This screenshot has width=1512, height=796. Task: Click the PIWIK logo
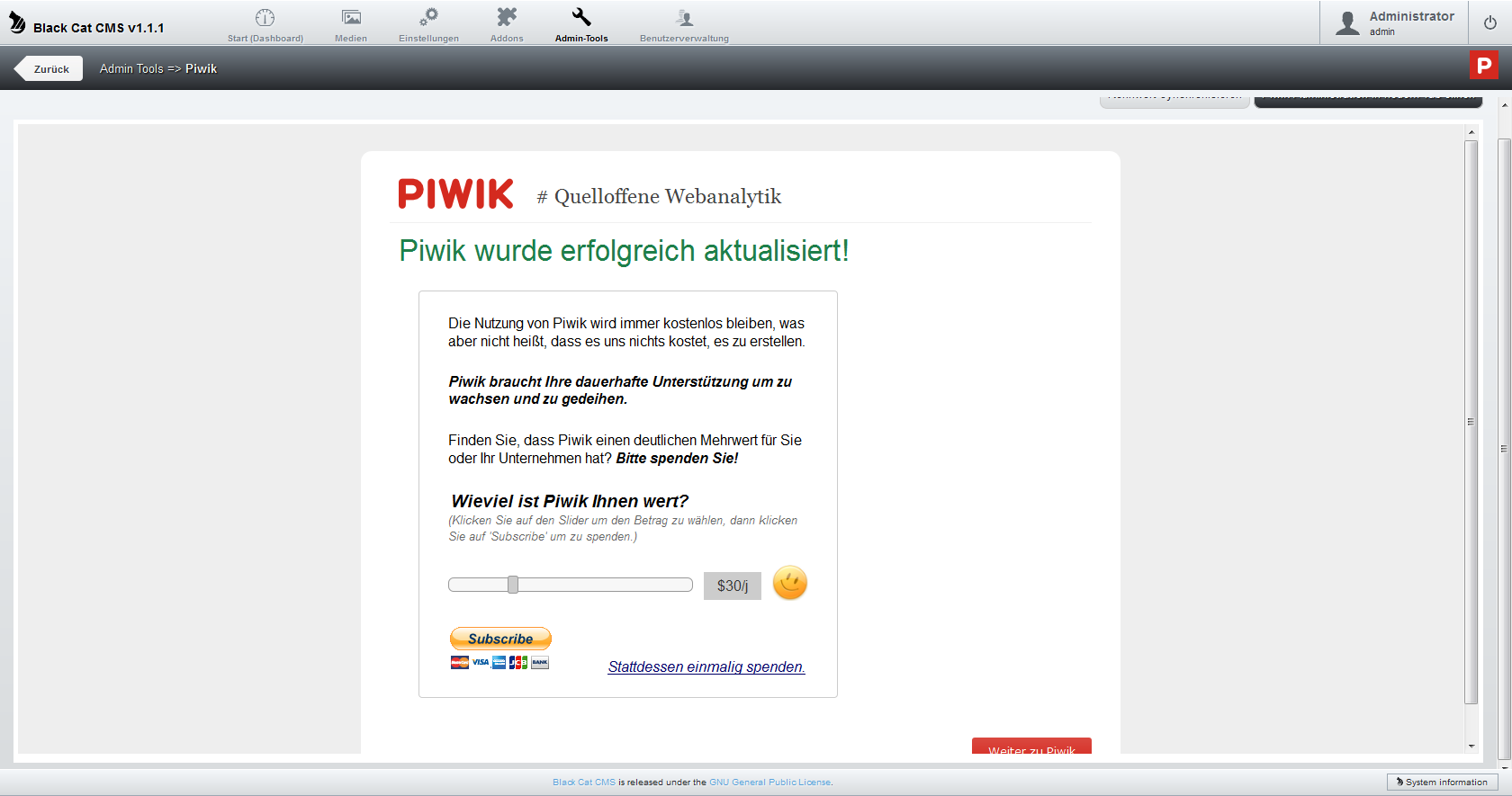coord(455,194)
